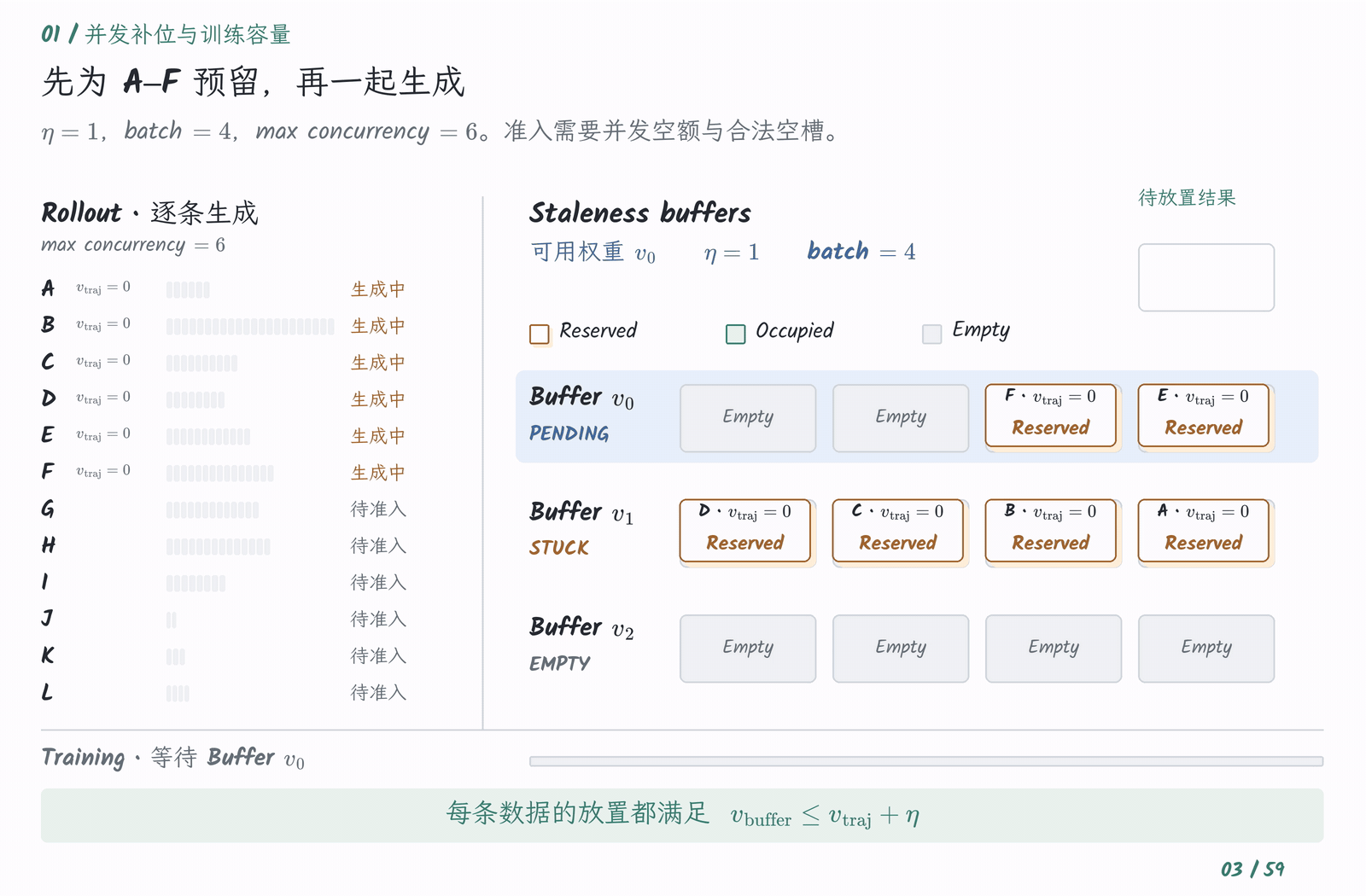The width and height of the screenshot is (1366, 896).
Task: Click the 01 / 并发补位与训练容量 section title
Action: point(166,34)
